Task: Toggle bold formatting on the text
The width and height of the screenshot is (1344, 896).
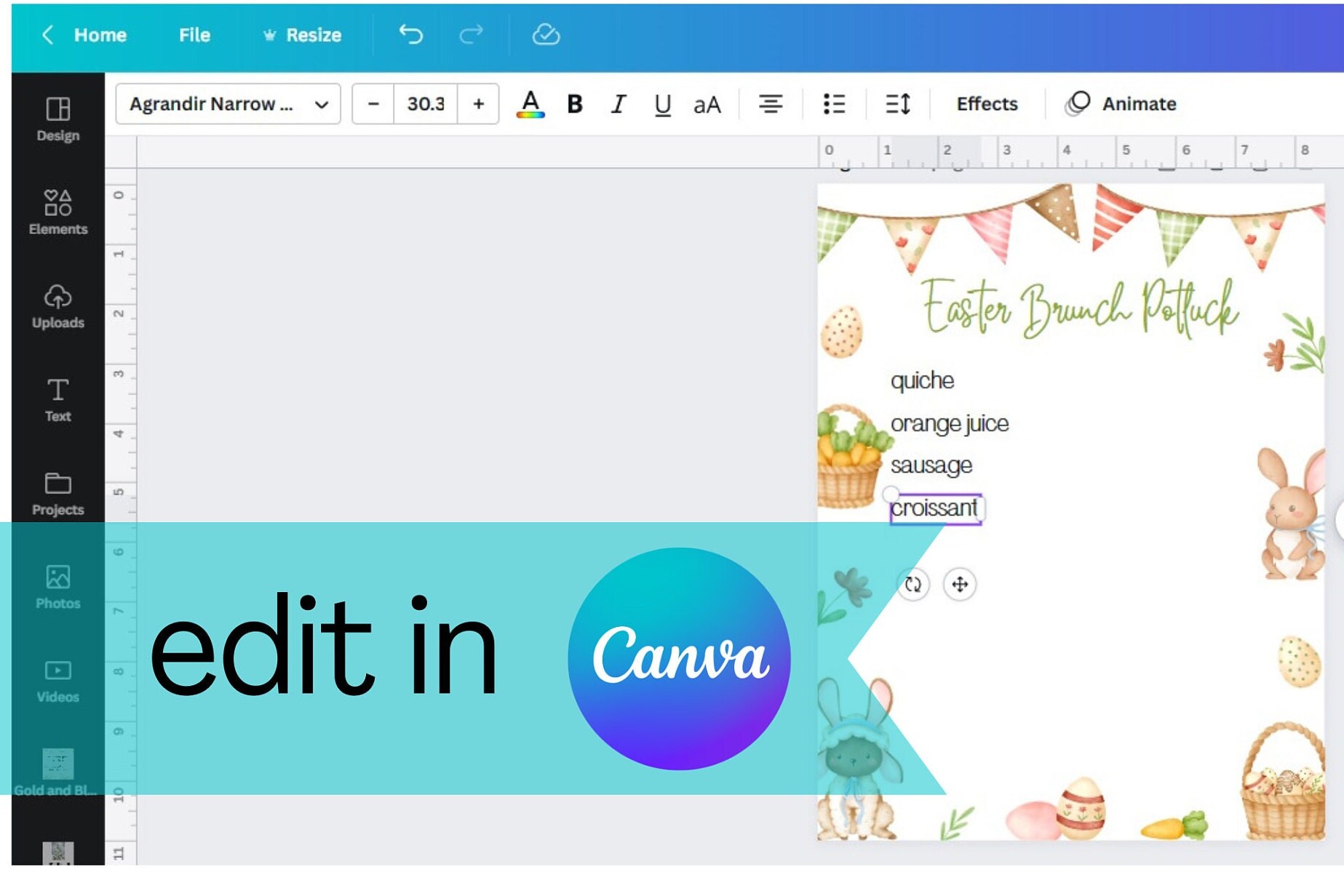Action: [574, 104]
